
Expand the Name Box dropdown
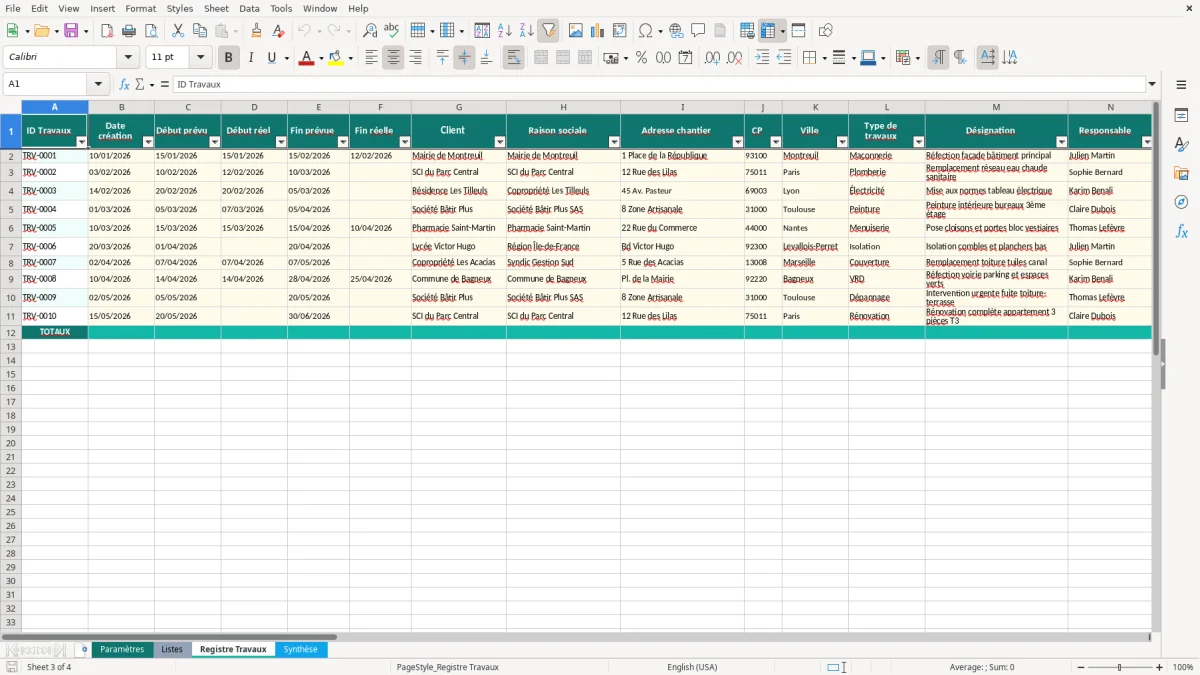[x=98, y=84]
